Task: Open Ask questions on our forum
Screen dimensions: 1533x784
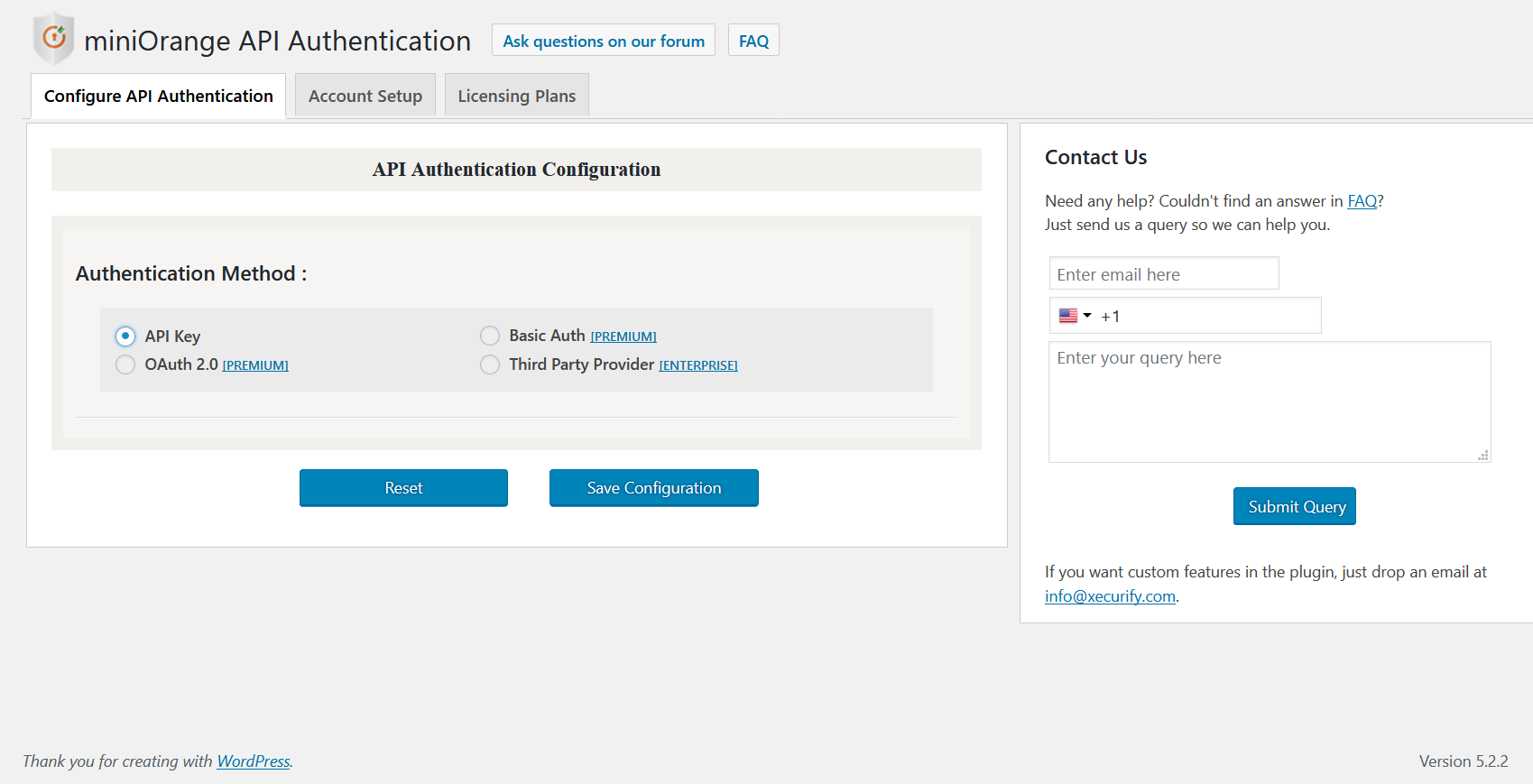Action: (x=604, y=41)
